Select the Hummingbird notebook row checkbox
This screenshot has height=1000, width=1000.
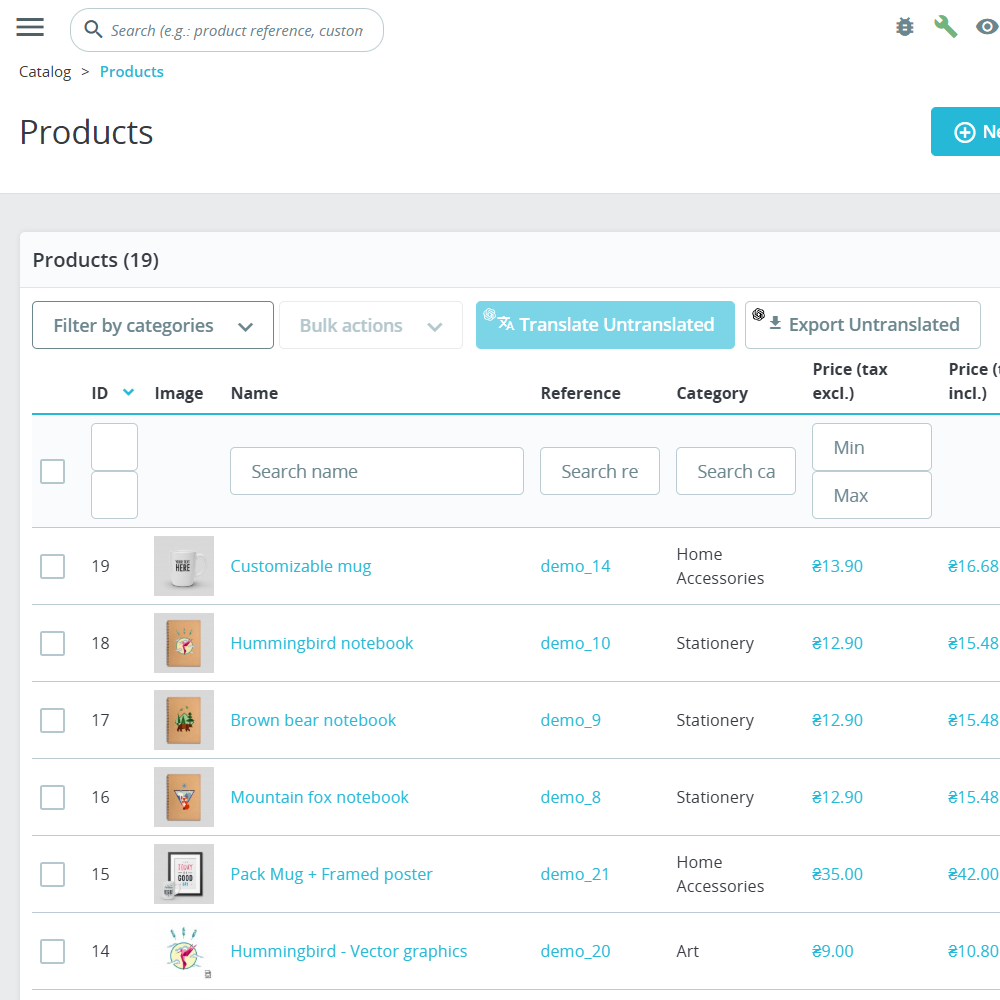point(52,643)
